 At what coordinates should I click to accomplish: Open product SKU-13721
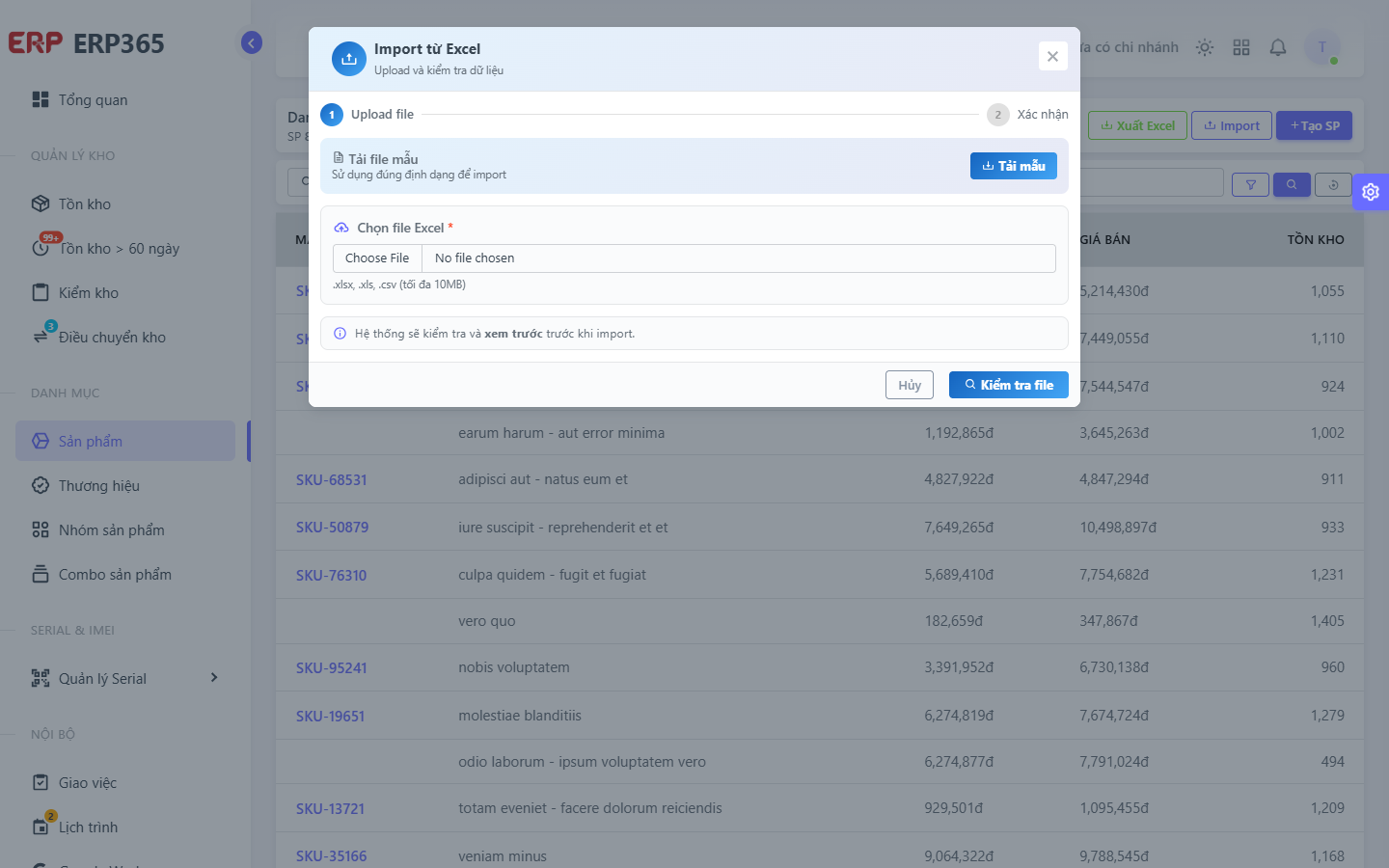(x=330, y=809)
